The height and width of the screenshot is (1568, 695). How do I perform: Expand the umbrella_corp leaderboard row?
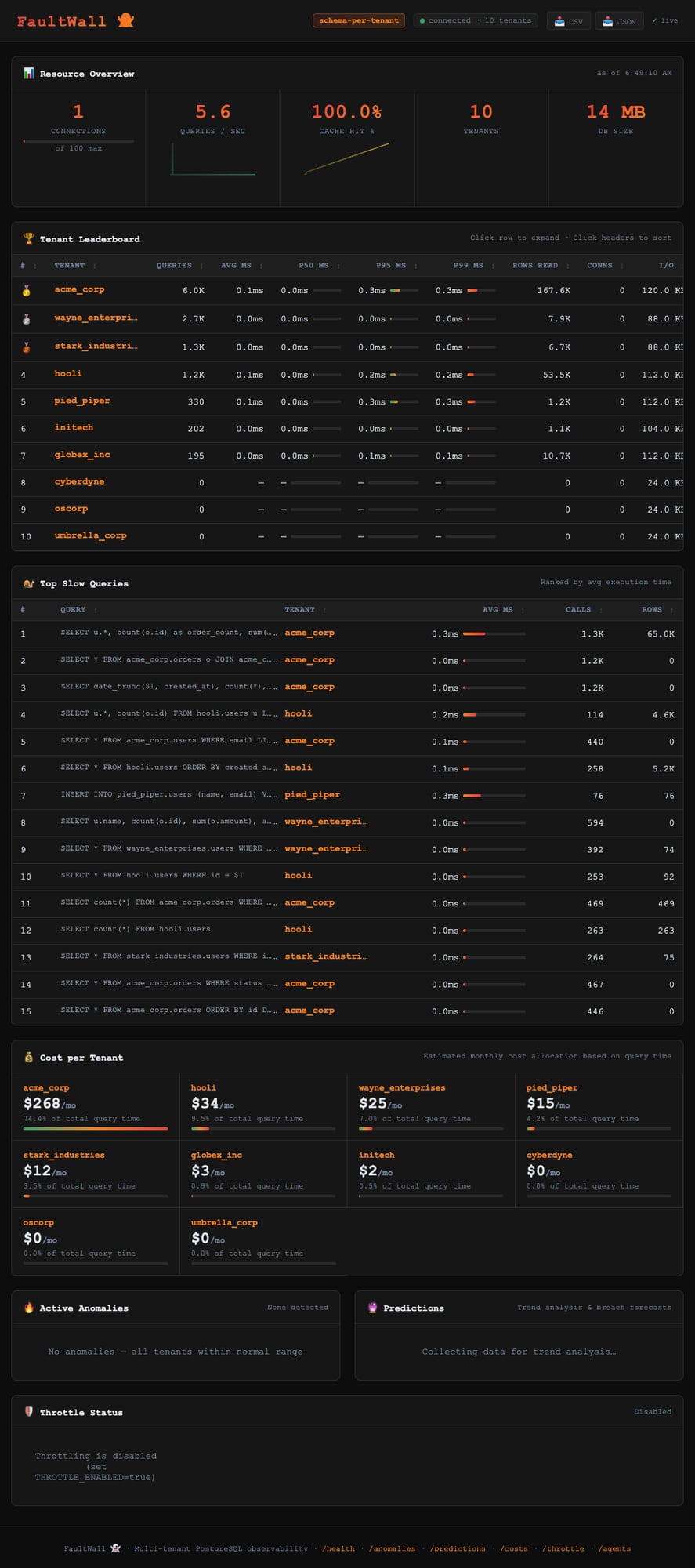tap(347, 537)
